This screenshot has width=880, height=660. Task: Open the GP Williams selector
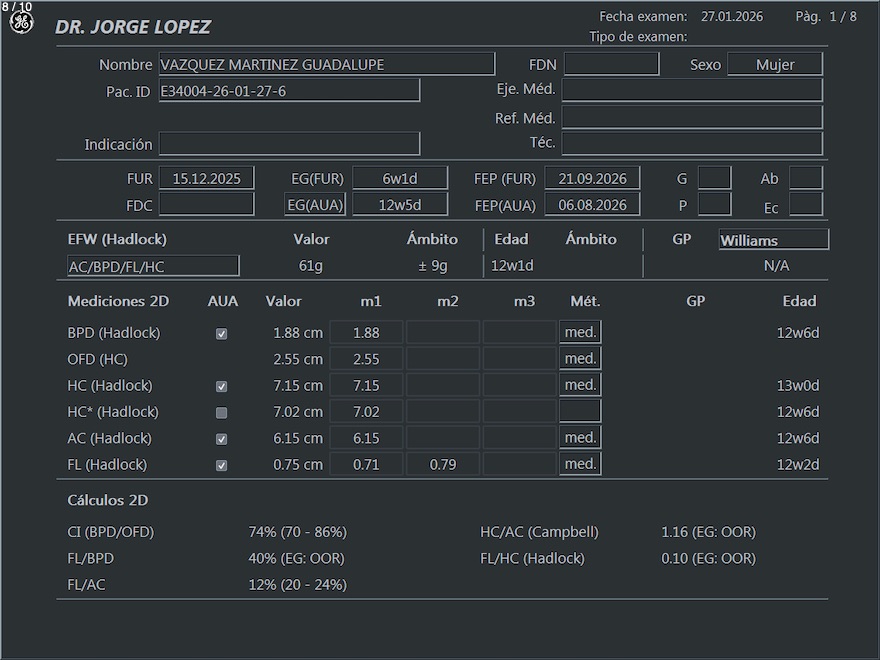click(x=773, y=240)
